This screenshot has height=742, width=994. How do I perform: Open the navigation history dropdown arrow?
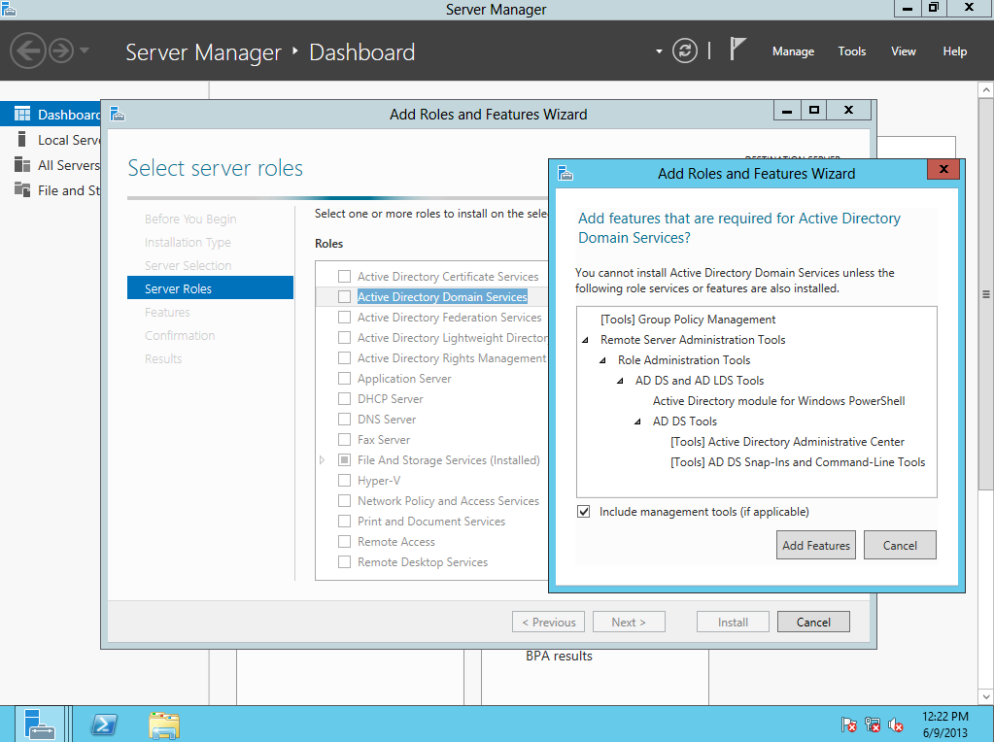pyautogui.click(x=84, y=51)
